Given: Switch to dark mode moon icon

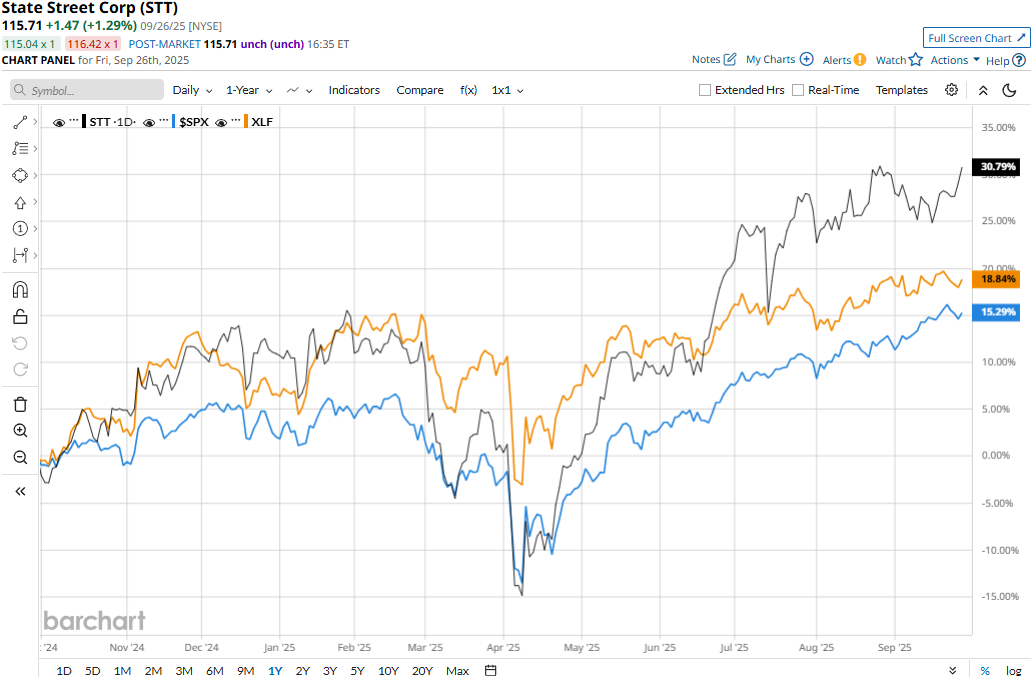Looking at the screenshot, I should (x=1009, y=90).
